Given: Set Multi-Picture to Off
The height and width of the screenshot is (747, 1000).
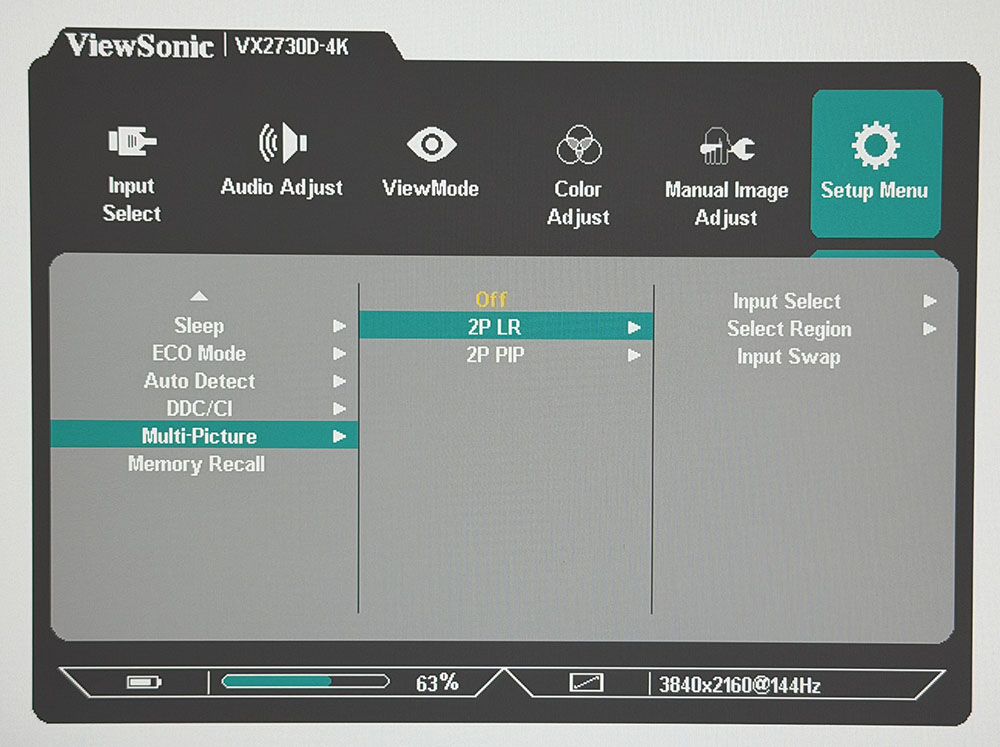Looking at the screenshot, I should coord(491,299).
